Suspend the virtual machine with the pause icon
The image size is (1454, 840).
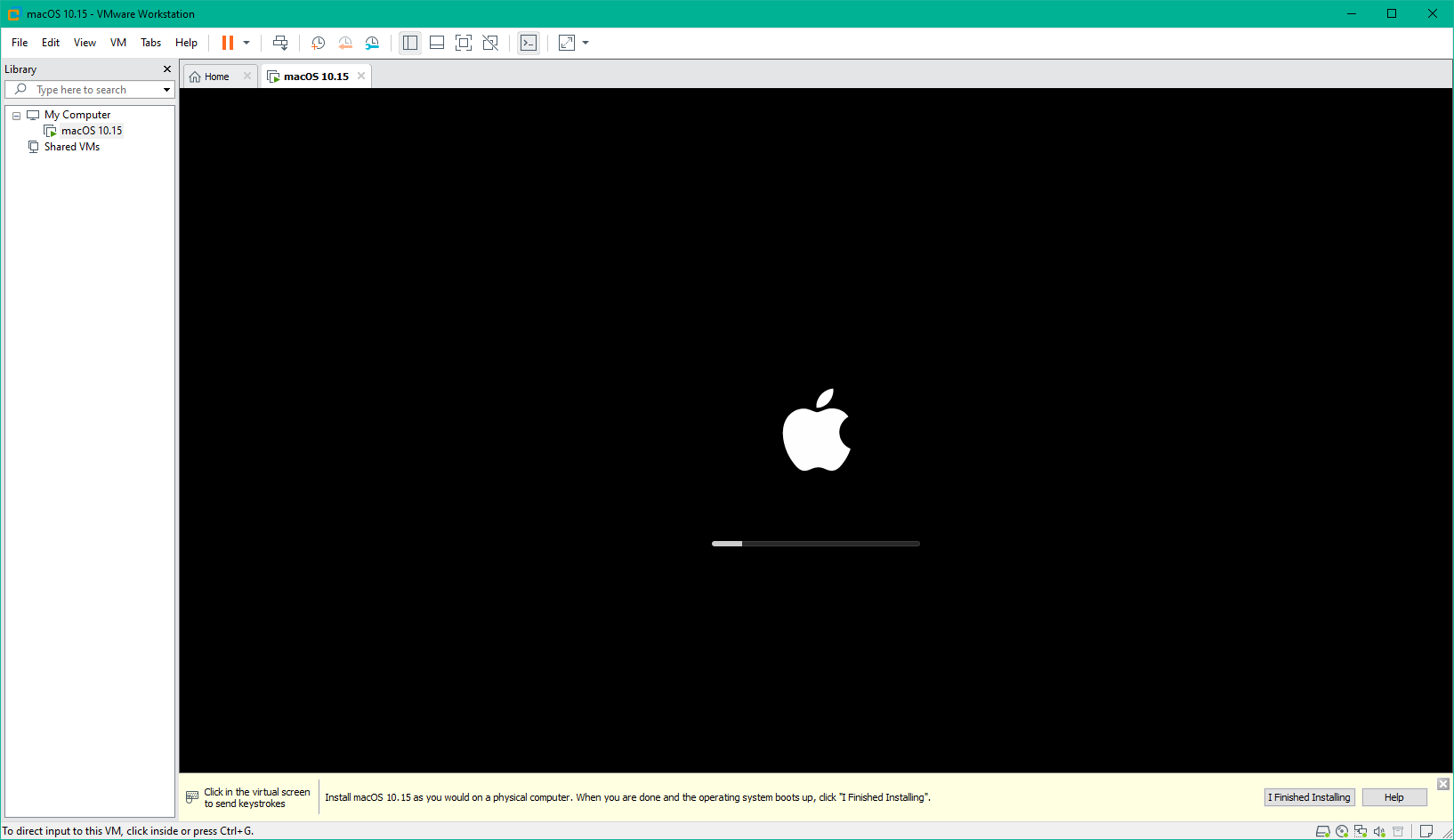tap(229, 43)
